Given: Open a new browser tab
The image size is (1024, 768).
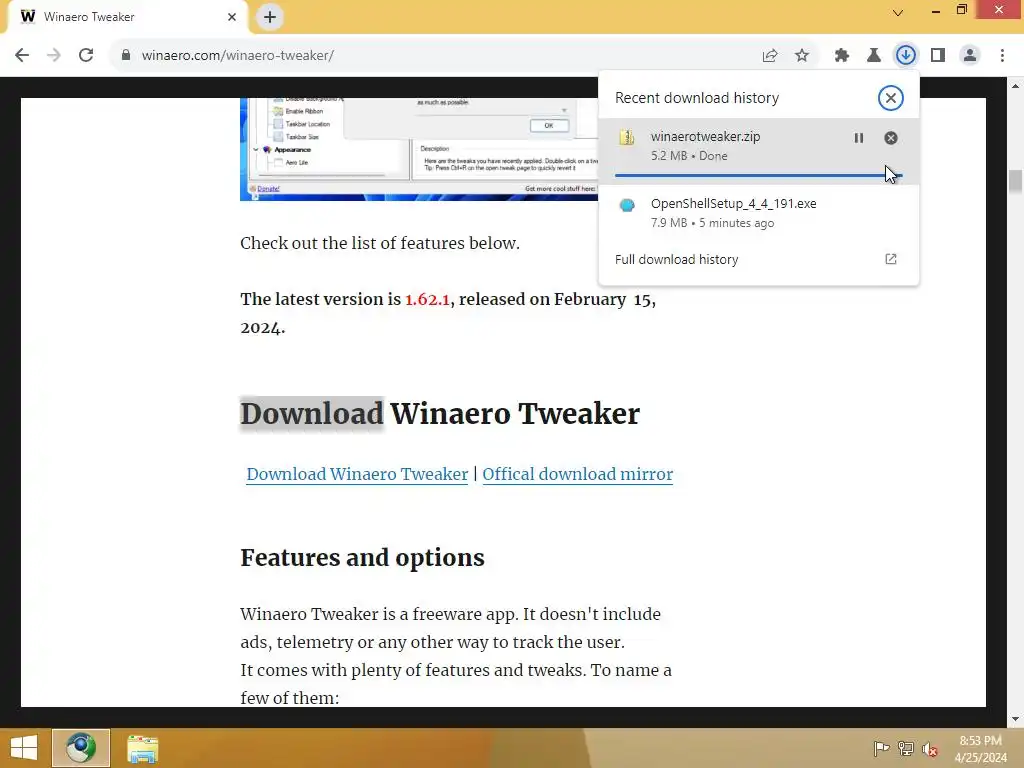Looking at the screenshot, I should (x=270, y=17).
